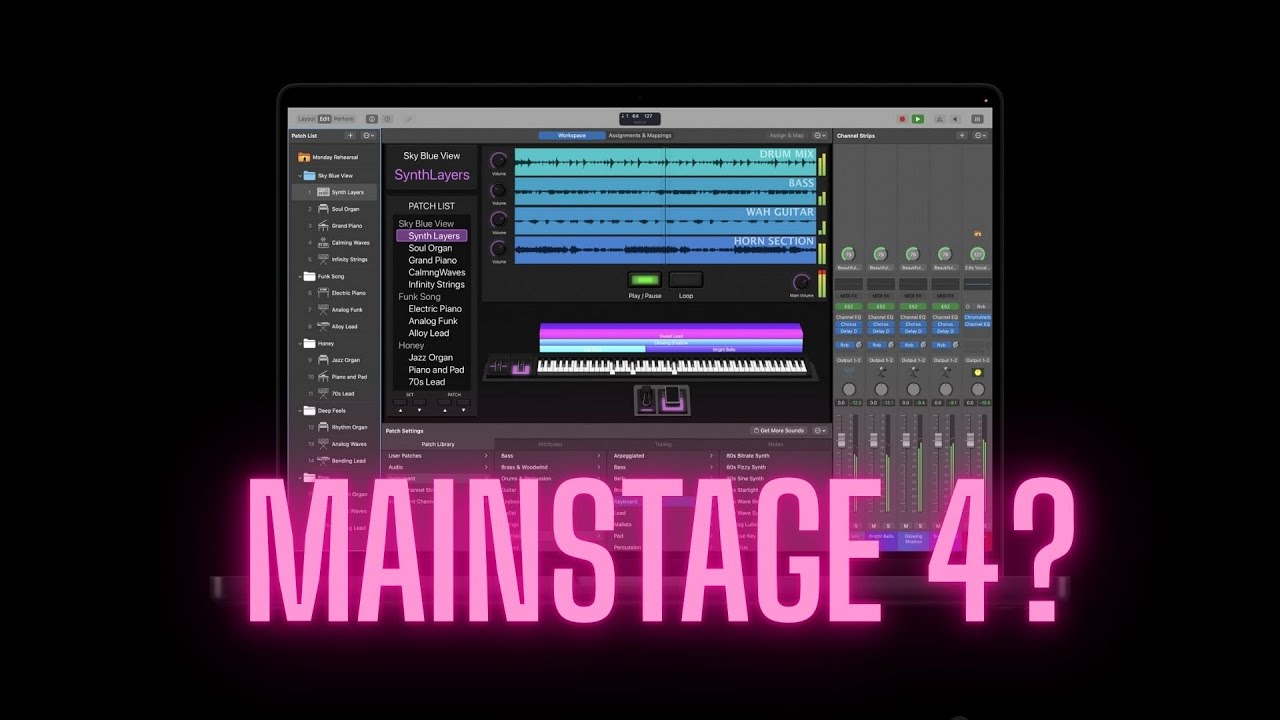Click Analog Funk icon in Patch List sidebar
The image size is (1280, 720).
(323, 310)
